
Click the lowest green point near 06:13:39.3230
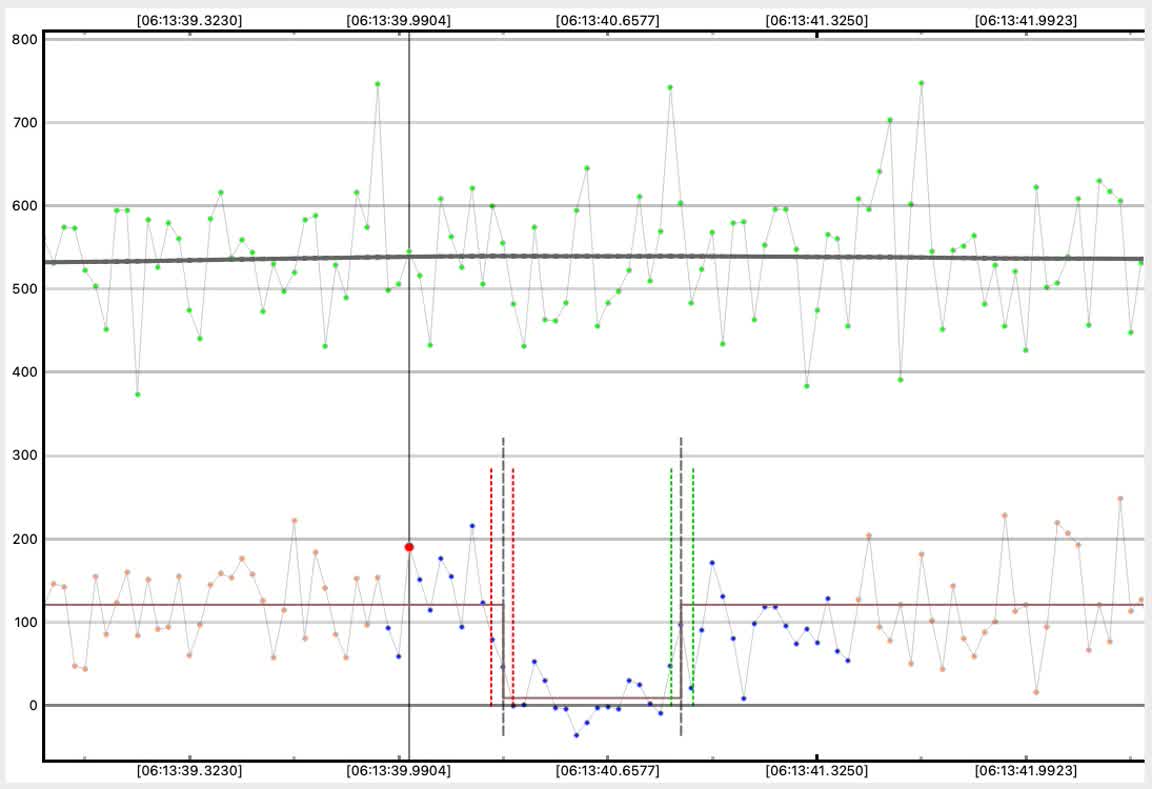point(137,394)
